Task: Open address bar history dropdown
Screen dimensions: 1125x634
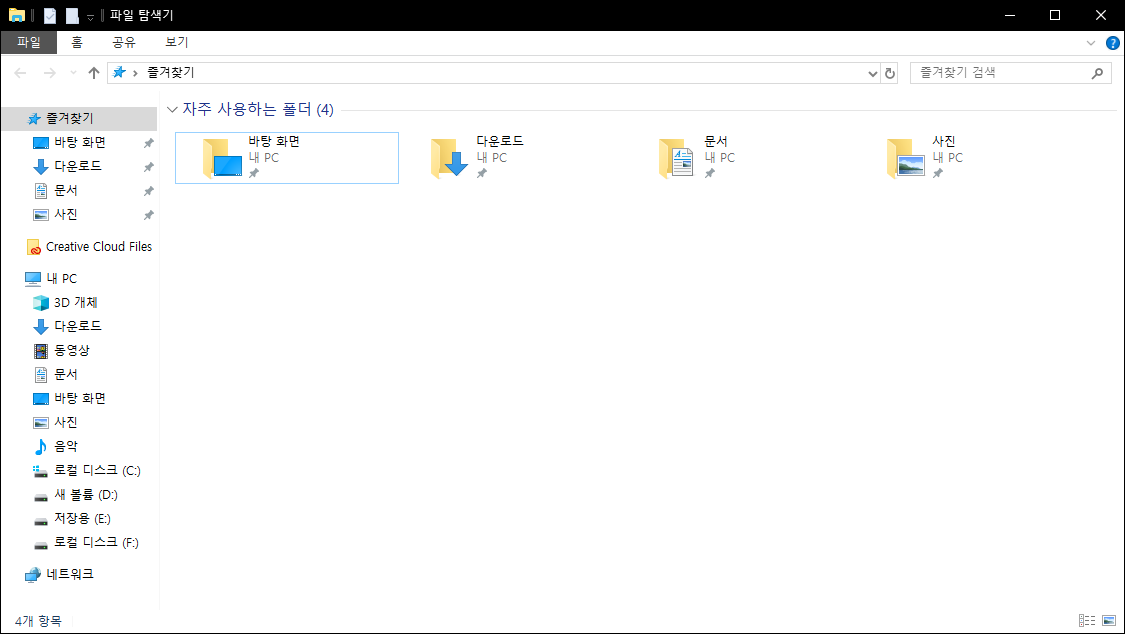Action: pos(872,73)
